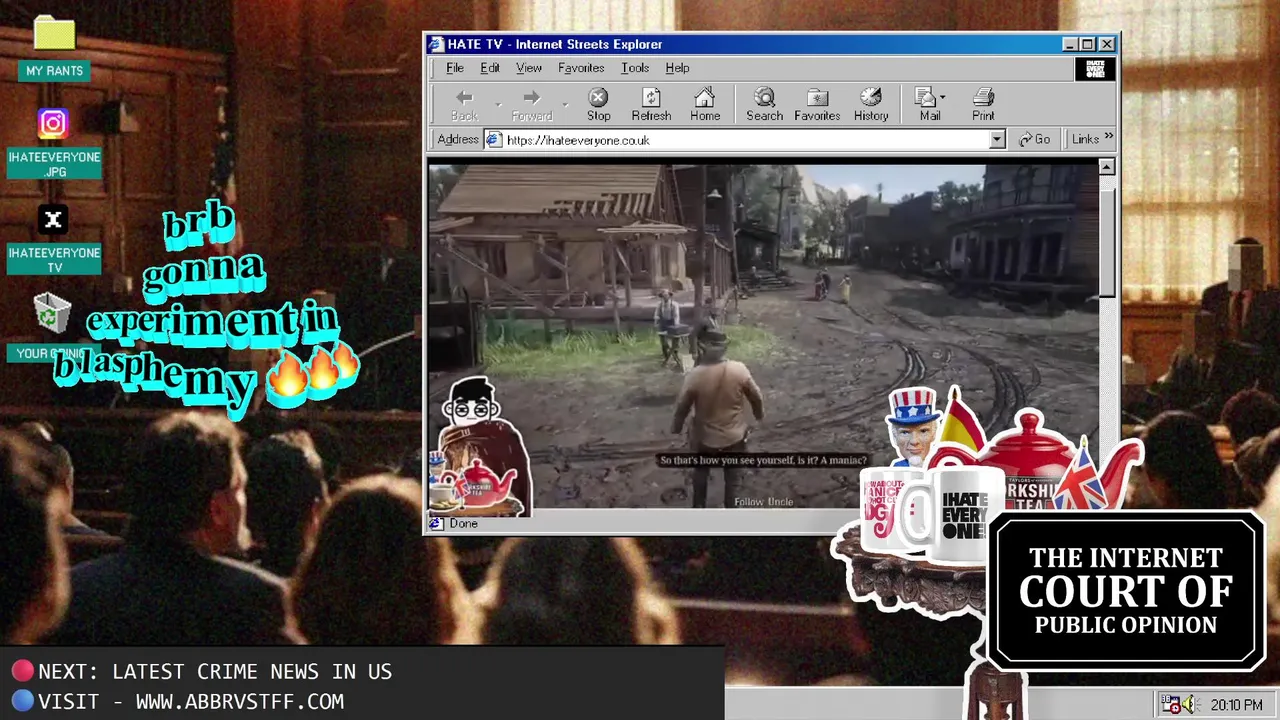
Task: Open the Favorites toolbar button
Action: (x=817, y=104)
